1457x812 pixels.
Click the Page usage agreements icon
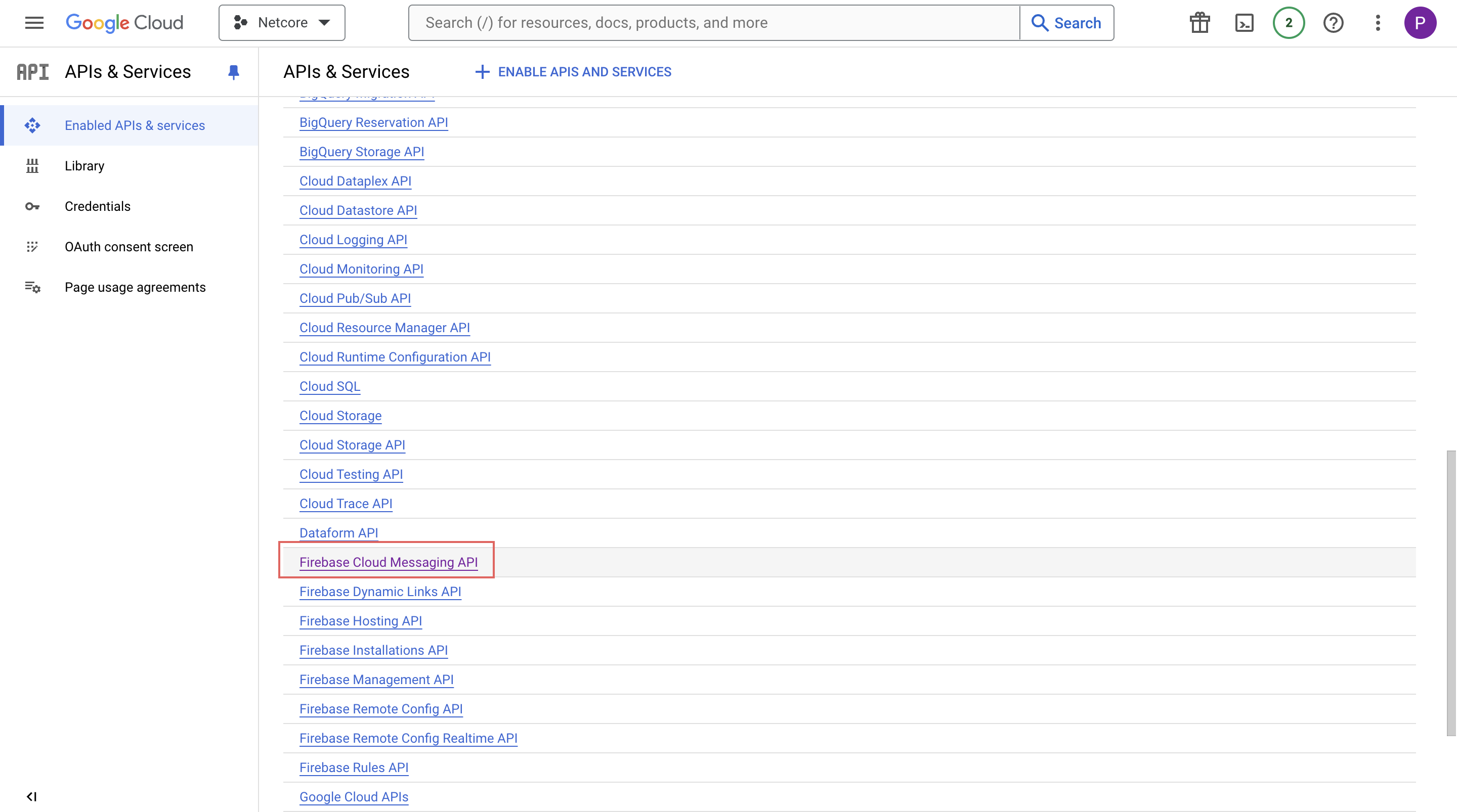(32, 287)
